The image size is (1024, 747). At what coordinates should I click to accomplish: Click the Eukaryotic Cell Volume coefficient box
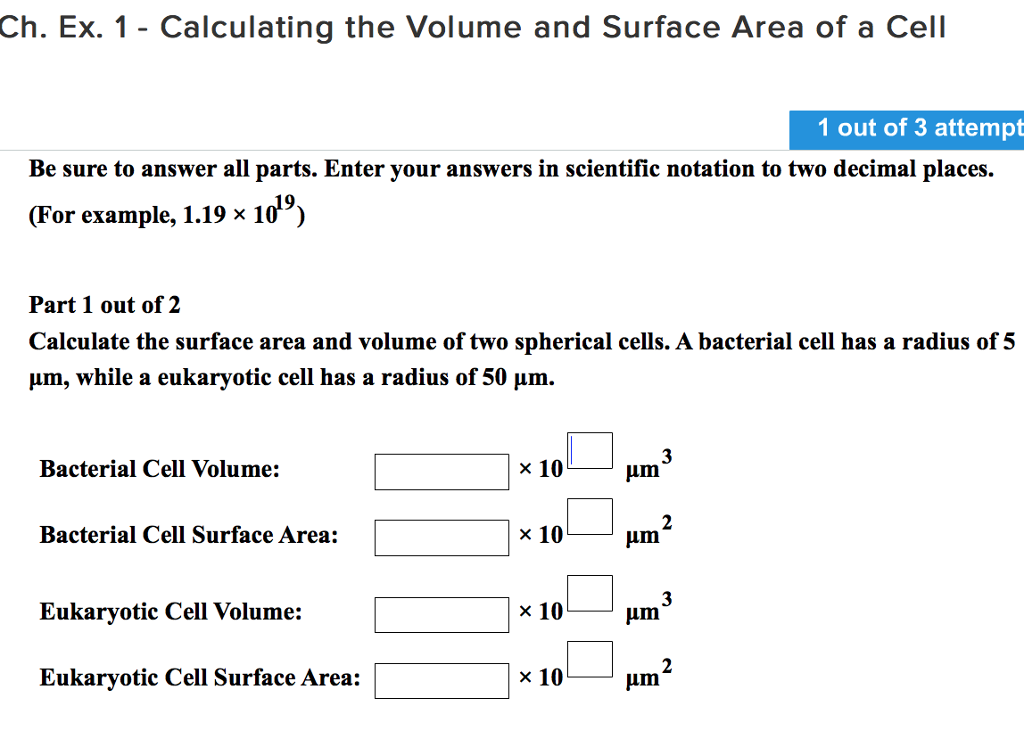[441, 615]
